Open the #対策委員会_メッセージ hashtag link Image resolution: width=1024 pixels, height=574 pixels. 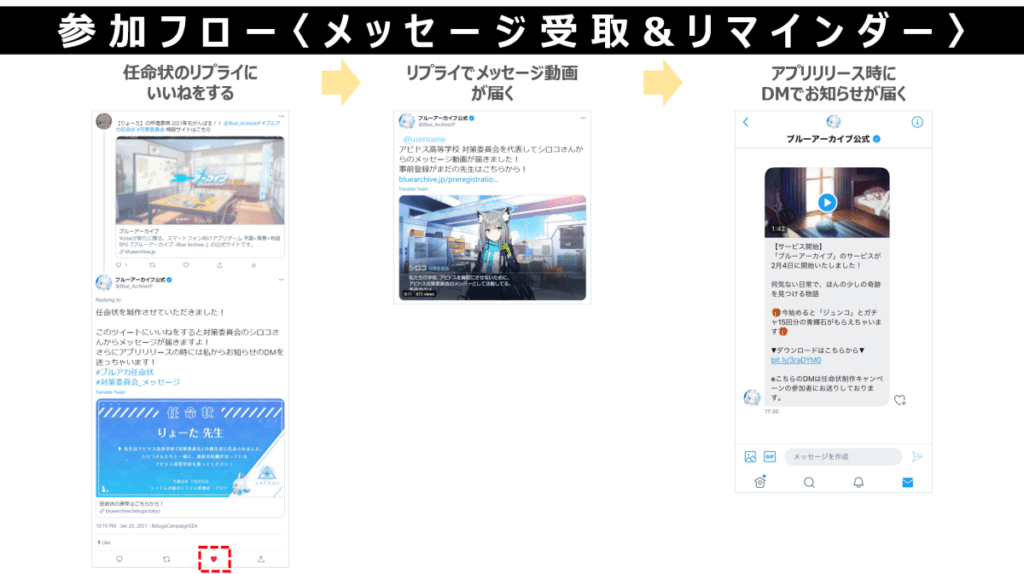click(138, 382)
